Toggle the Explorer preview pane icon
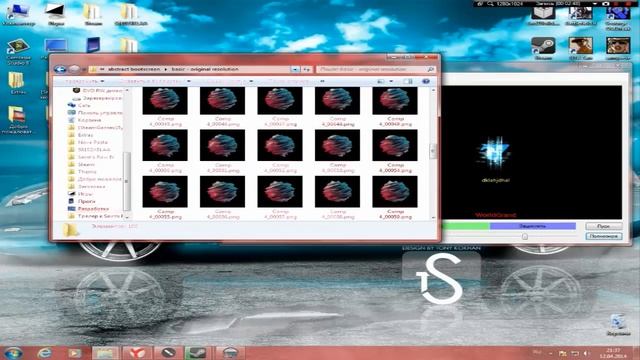 point(408,81)
